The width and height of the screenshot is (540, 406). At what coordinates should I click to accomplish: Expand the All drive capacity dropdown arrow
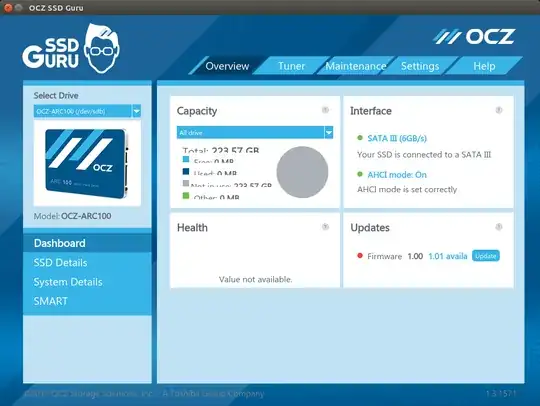point(329,132)
